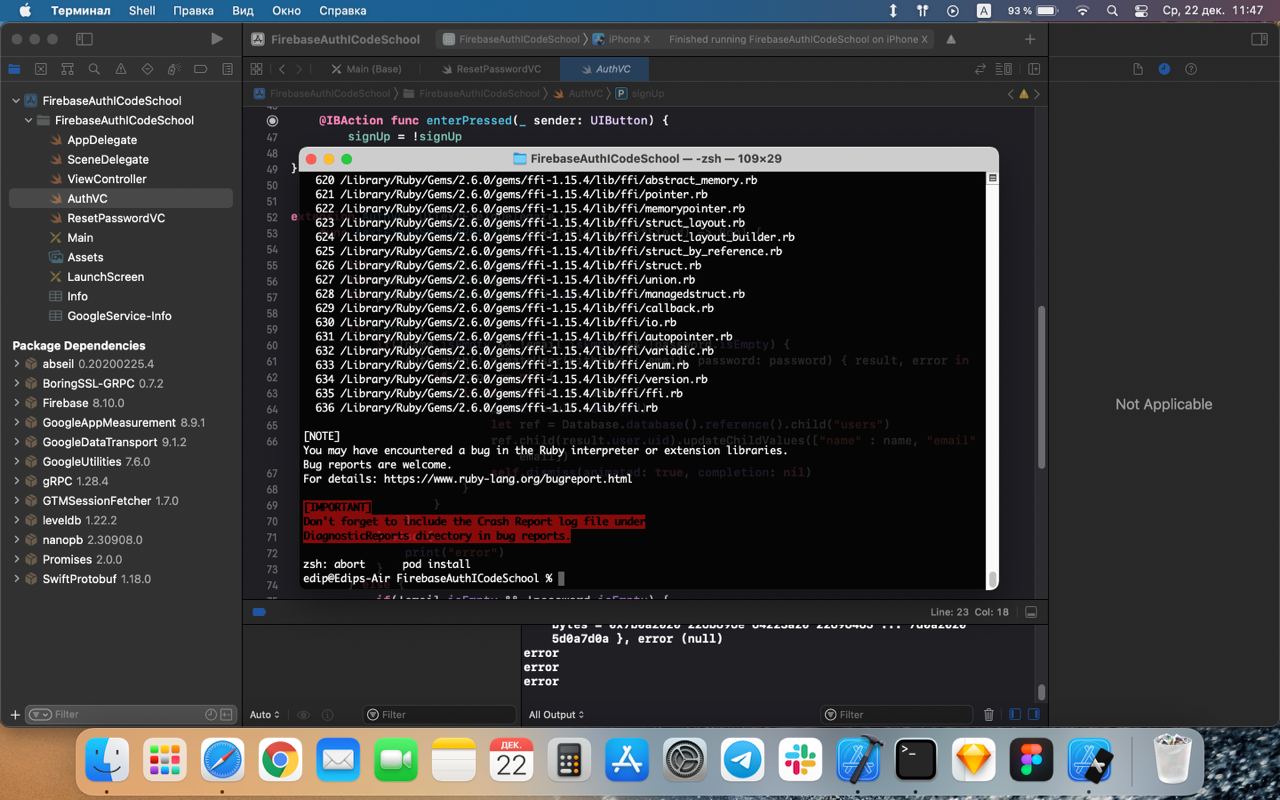Open the project navigator folder tab
The image size is (1280, 800).
click(14, 69)
